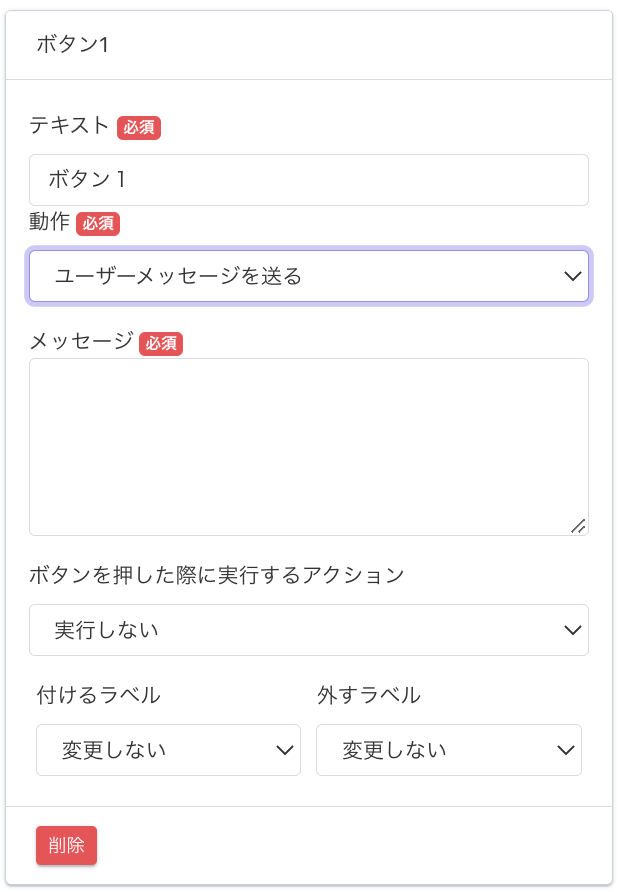Click the 必須 badge beside 動作
This screenshot has width=624, height=892.
pyautogui.click(x=98, y=224)
